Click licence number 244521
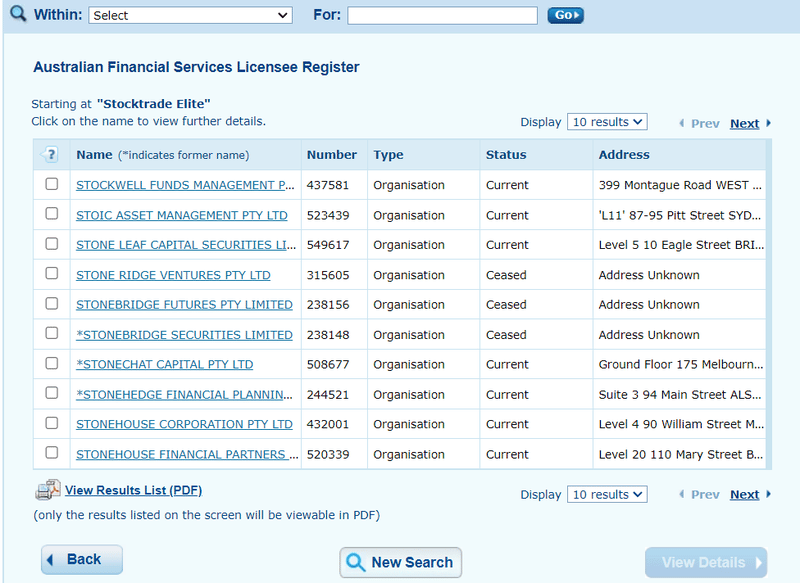 [328, 394]
